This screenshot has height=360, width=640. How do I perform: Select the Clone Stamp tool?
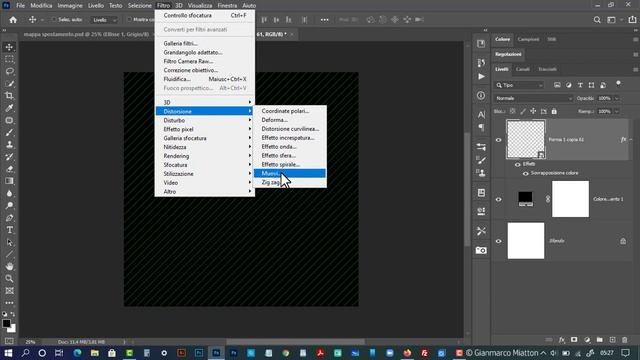coord(9,144)
